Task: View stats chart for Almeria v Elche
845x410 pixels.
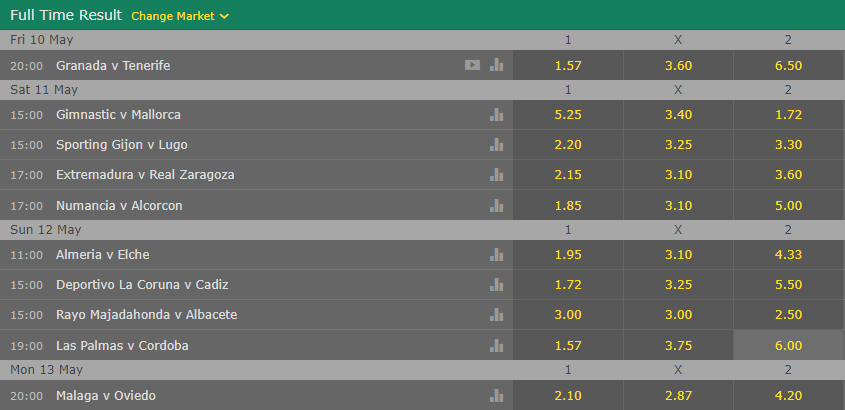Action: coord(496,254)
